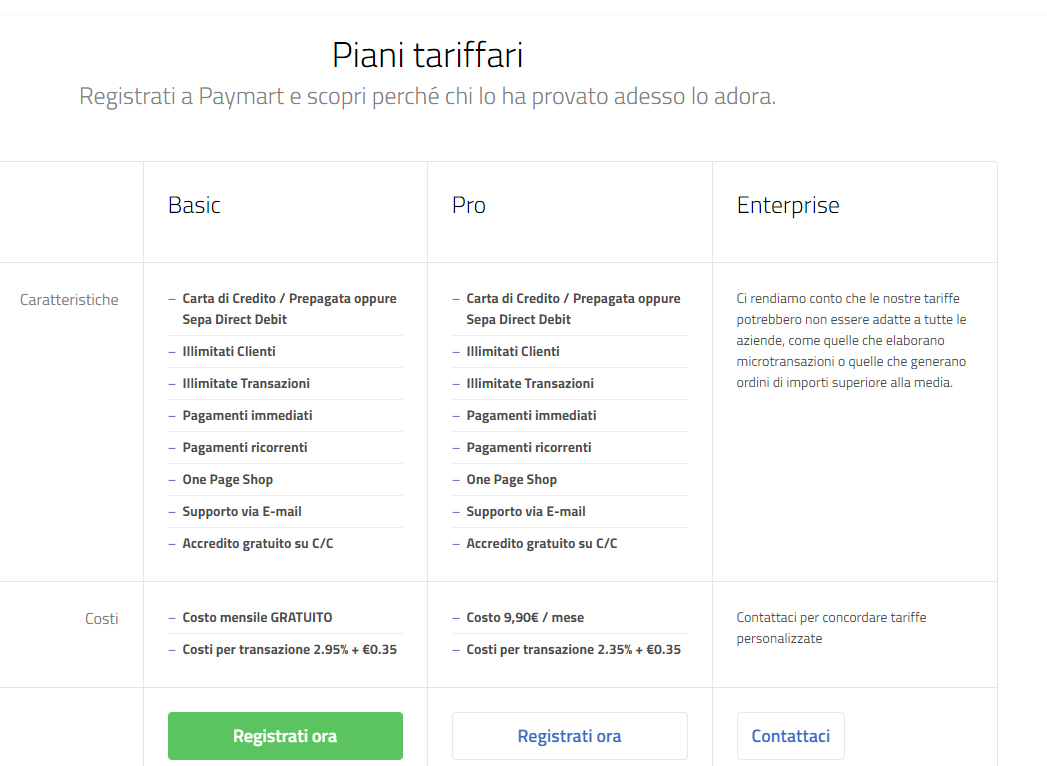Select the 'Pro' plan column header
The image size is (1047, 766).
tap(468, 204)
